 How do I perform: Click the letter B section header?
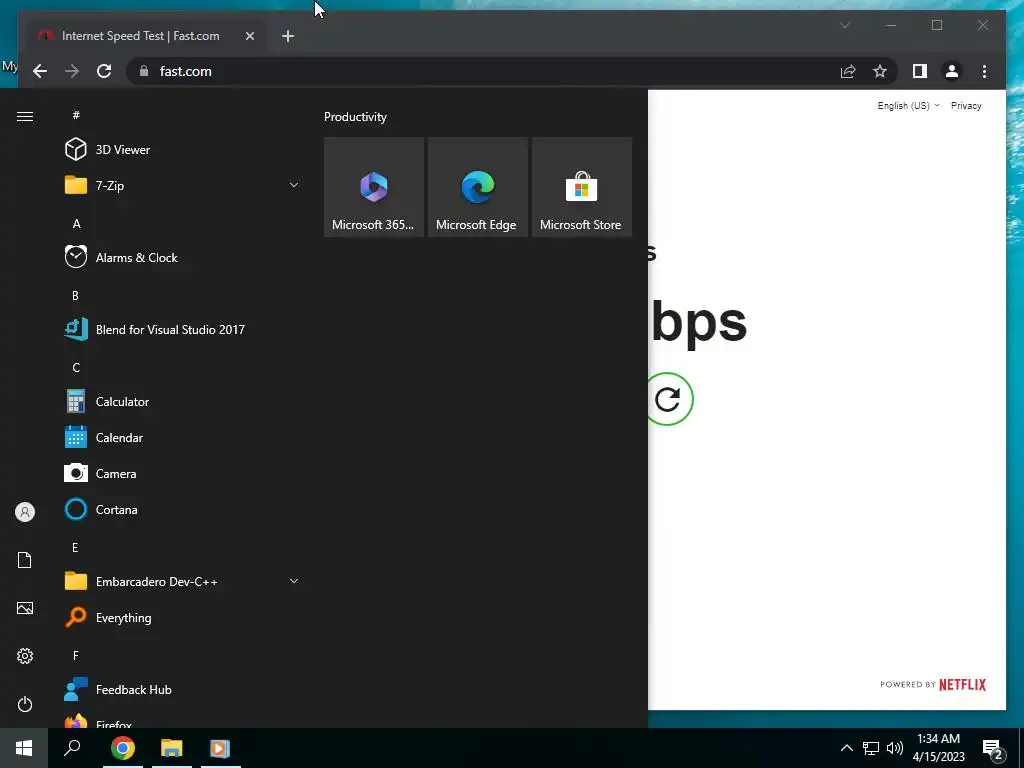click(x=75, y=296)
